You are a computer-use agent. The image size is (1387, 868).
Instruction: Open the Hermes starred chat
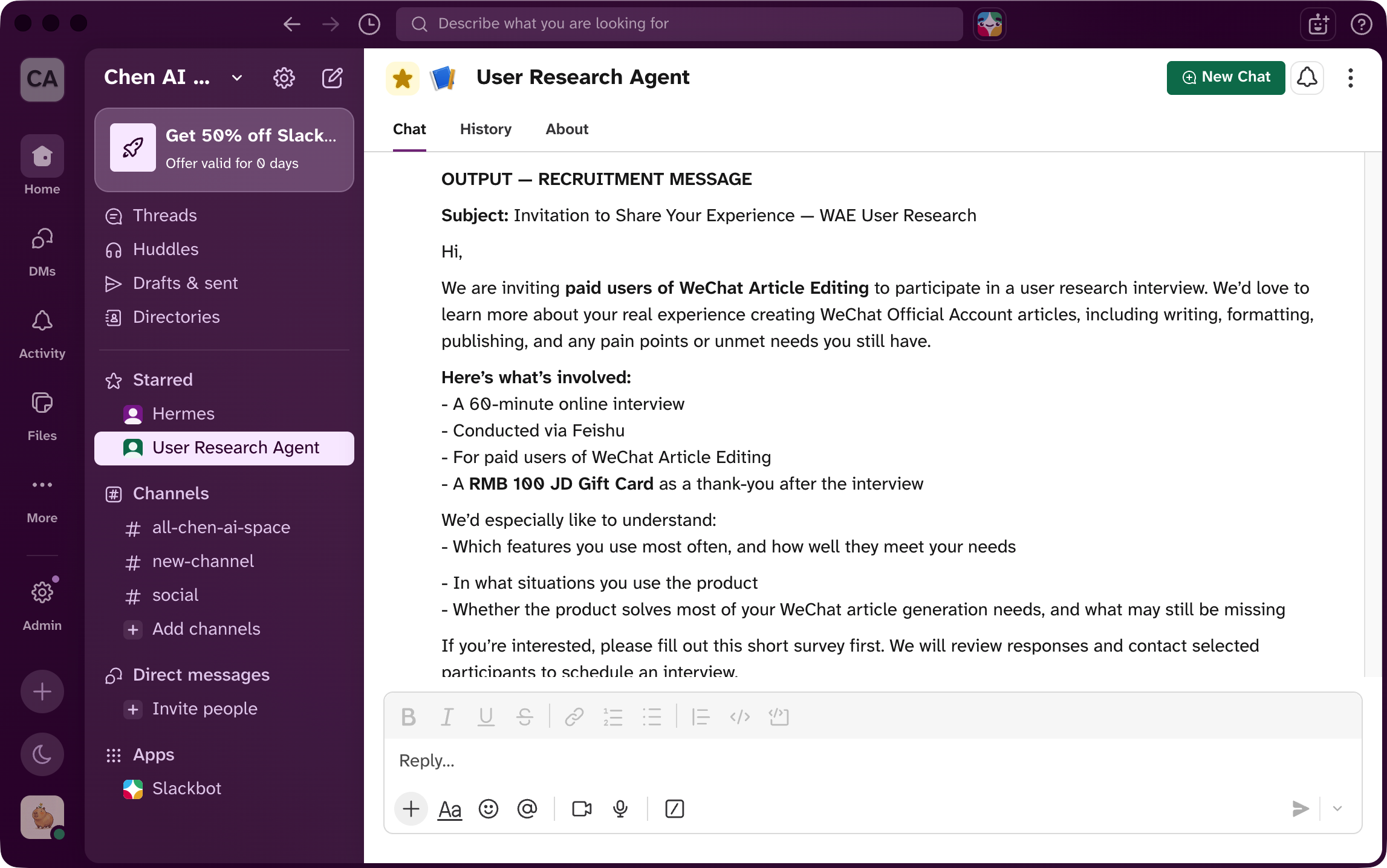[x=224, y=414]
